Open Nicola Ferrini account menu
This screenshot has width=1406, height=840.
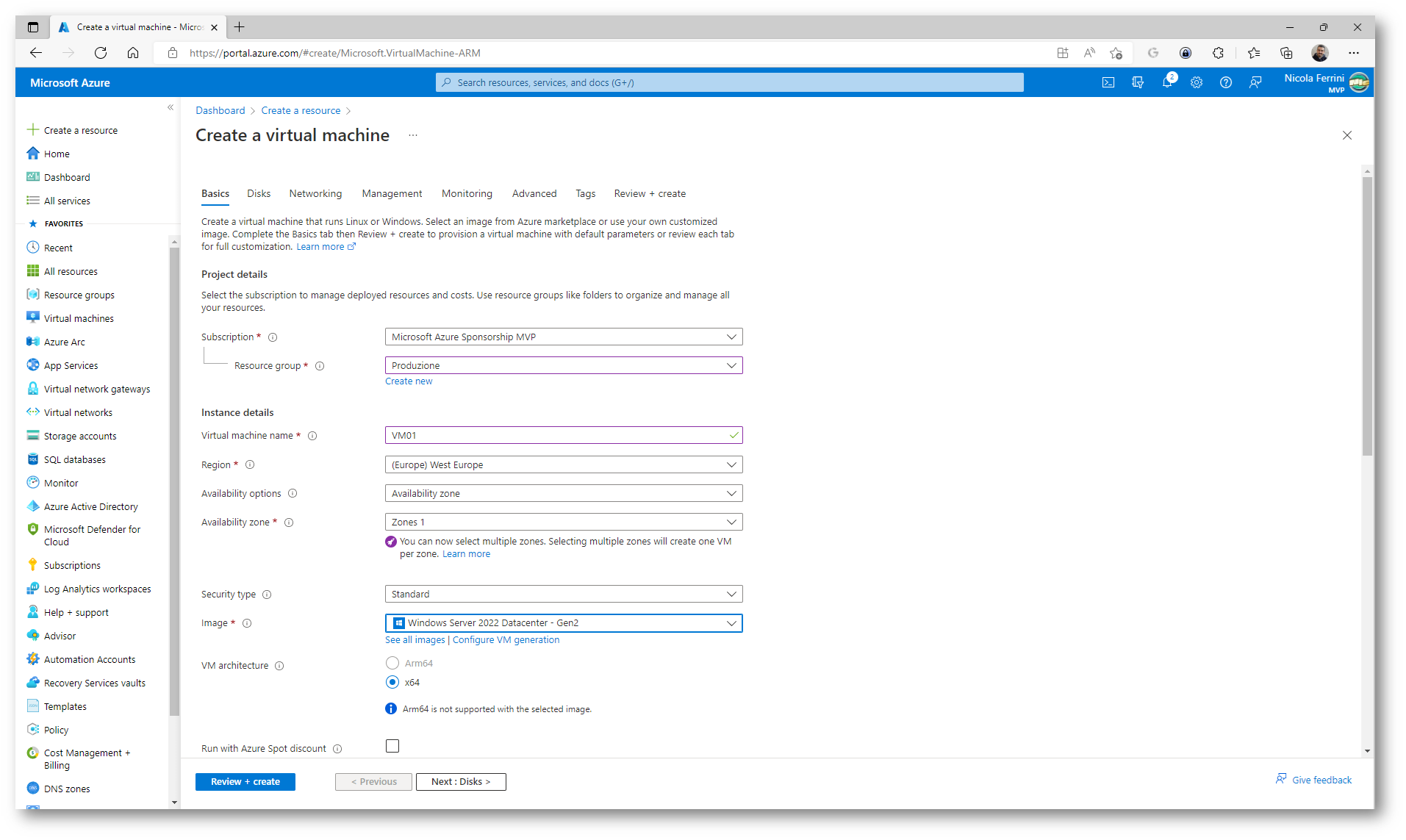coord(1327,82)
